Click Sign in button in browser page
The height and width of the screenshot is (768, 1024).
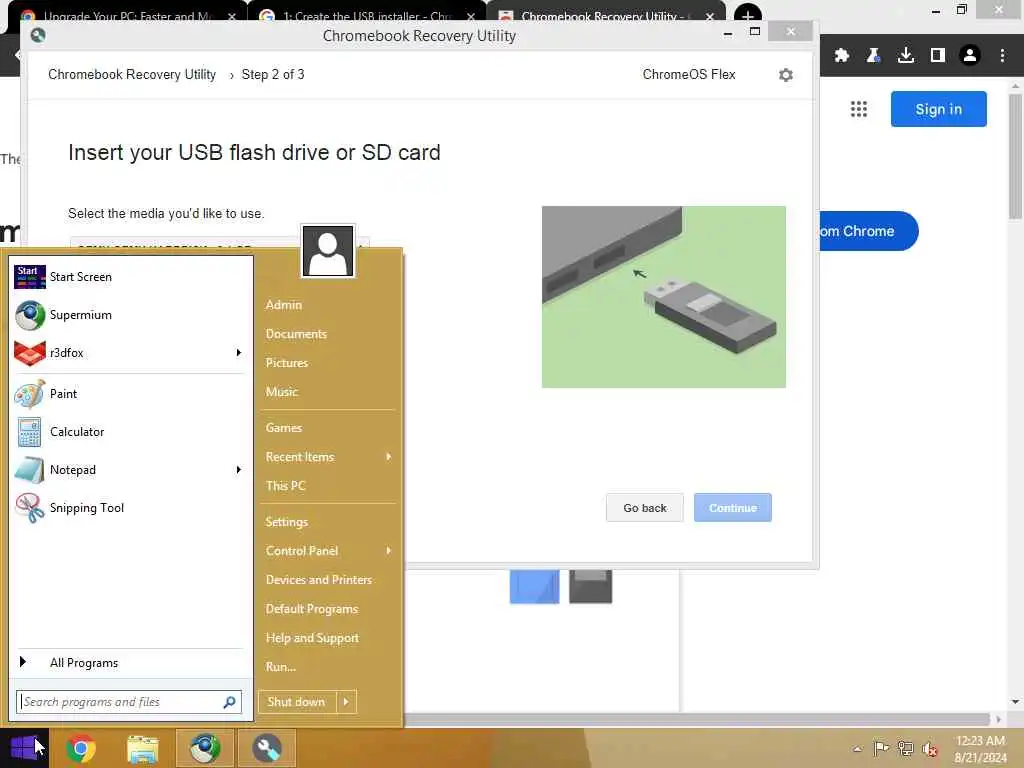point(938,109)
